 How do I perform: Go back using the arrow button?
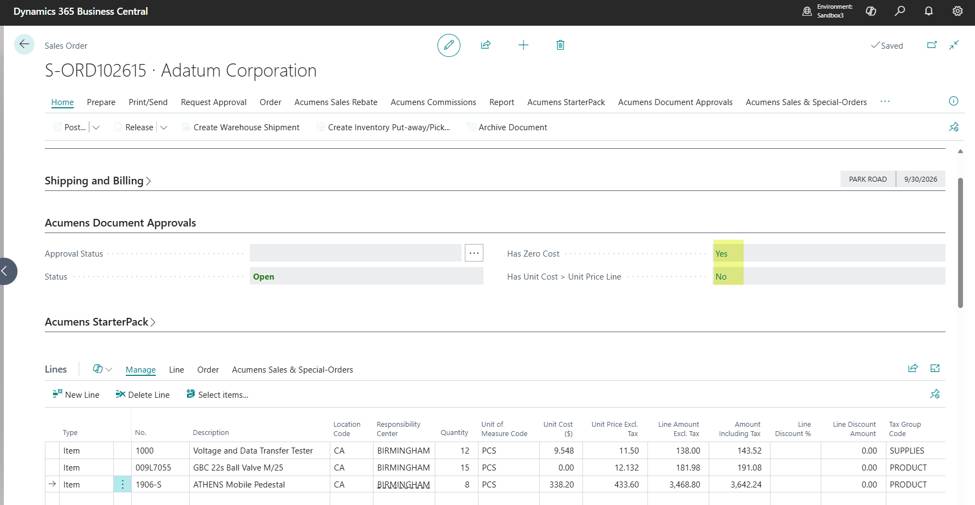tap(24, 44)
